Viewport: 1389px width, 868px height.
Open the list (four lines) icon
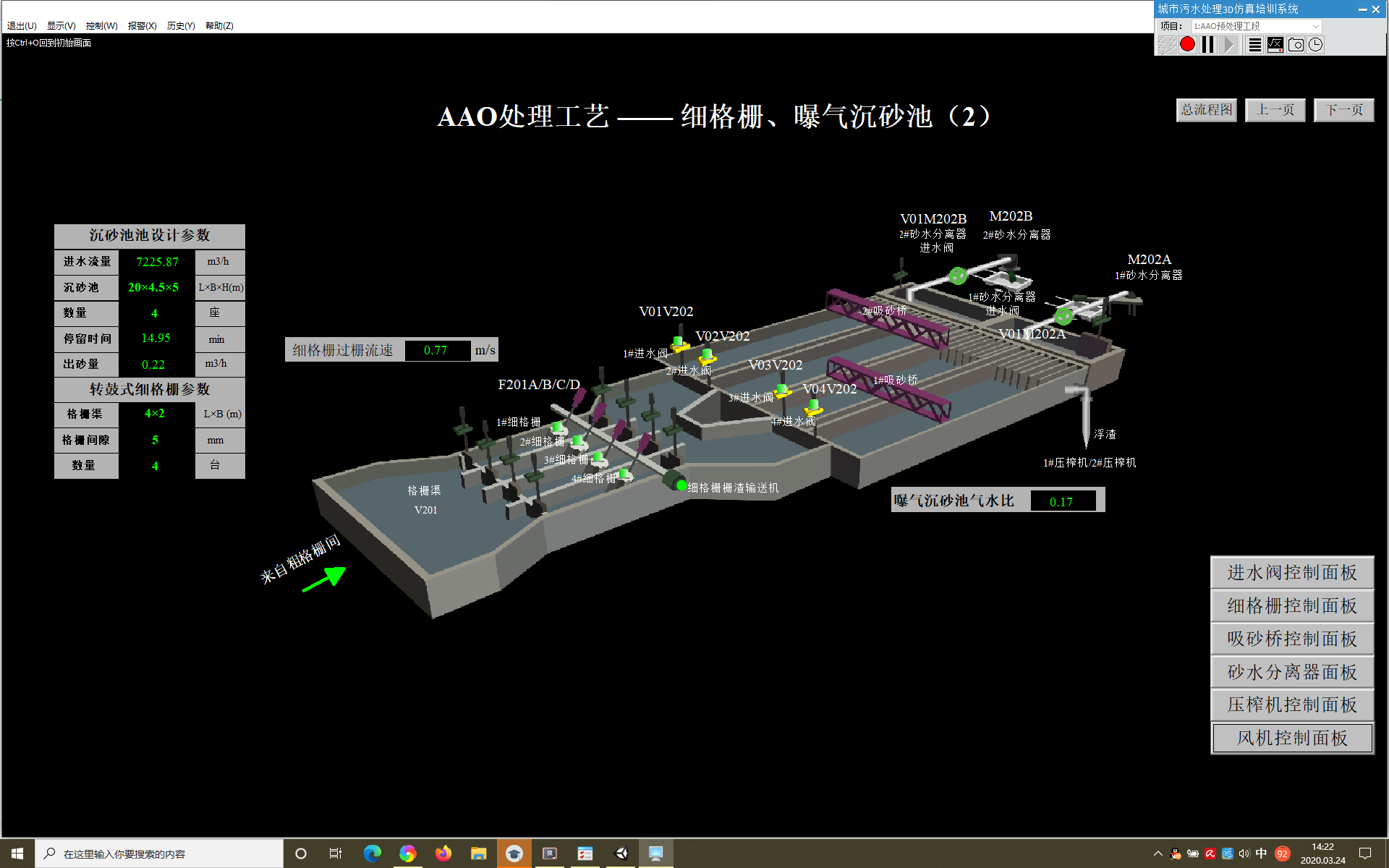coord(1255,45)
